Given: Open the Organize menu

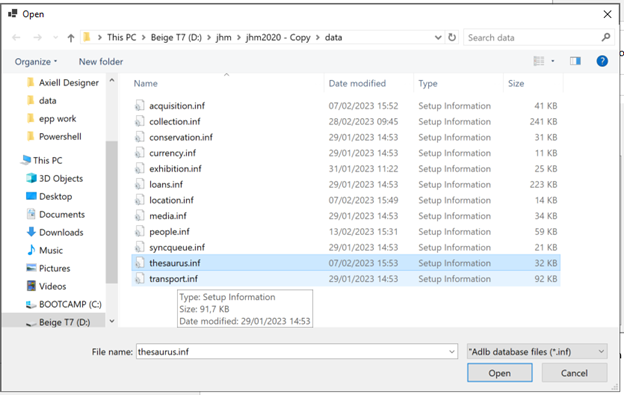Looking at the screenshot, I should [x=36, y=62].
